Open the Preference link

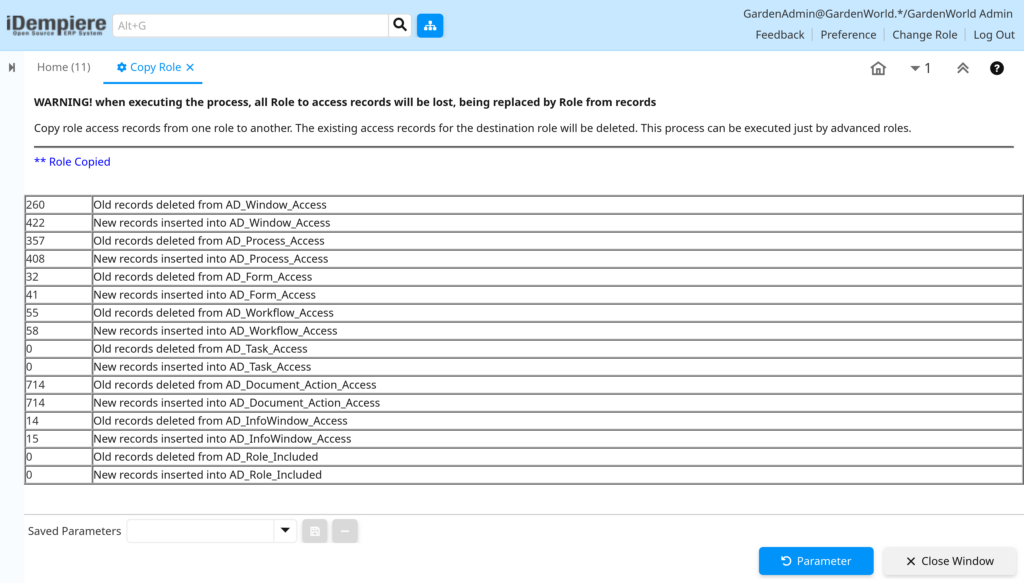[x=848, y=35]
